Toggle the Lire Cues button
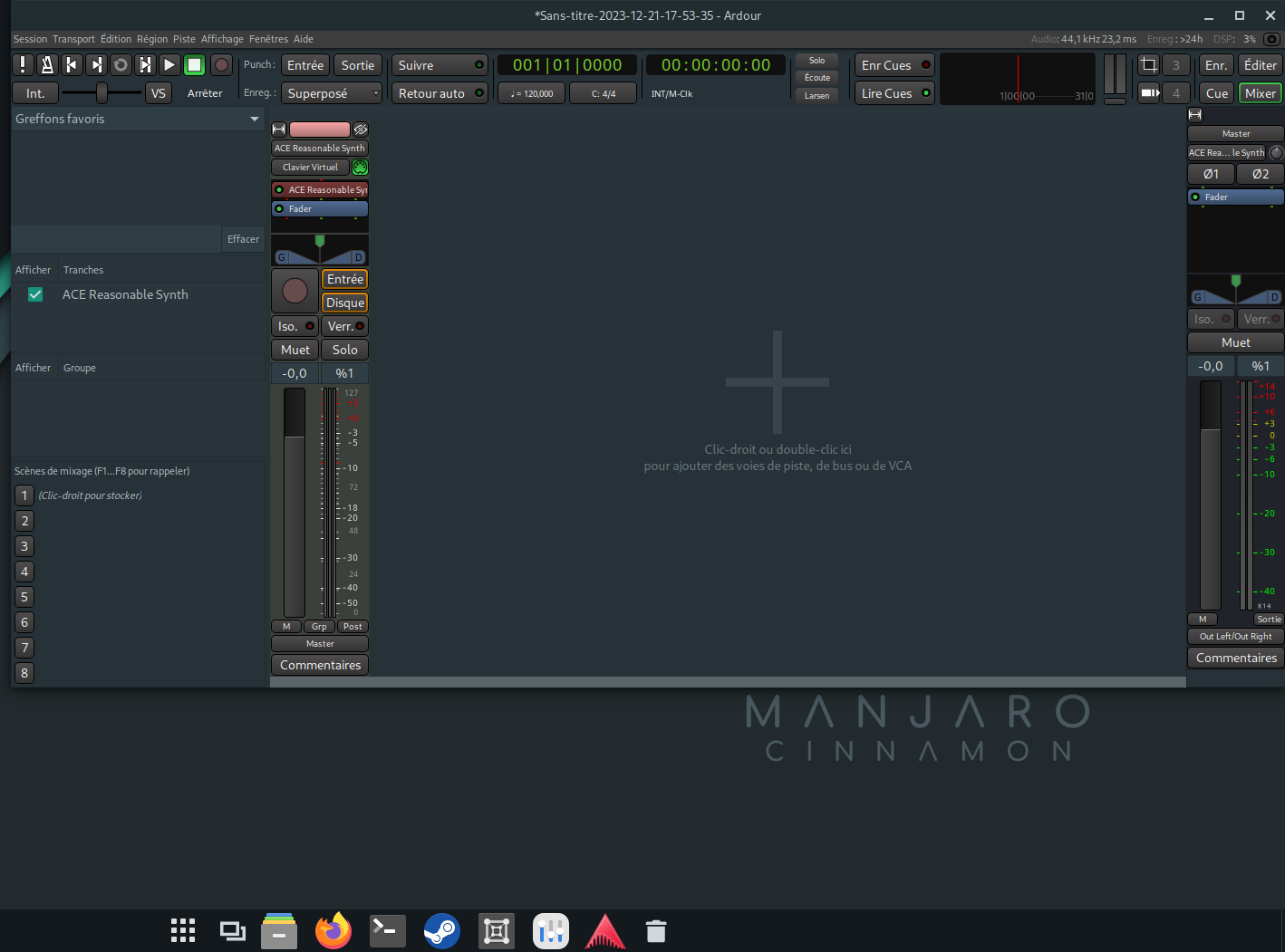Image resolution: width=1285 pixels, height=952 pixels. click(x=894, y=93)
